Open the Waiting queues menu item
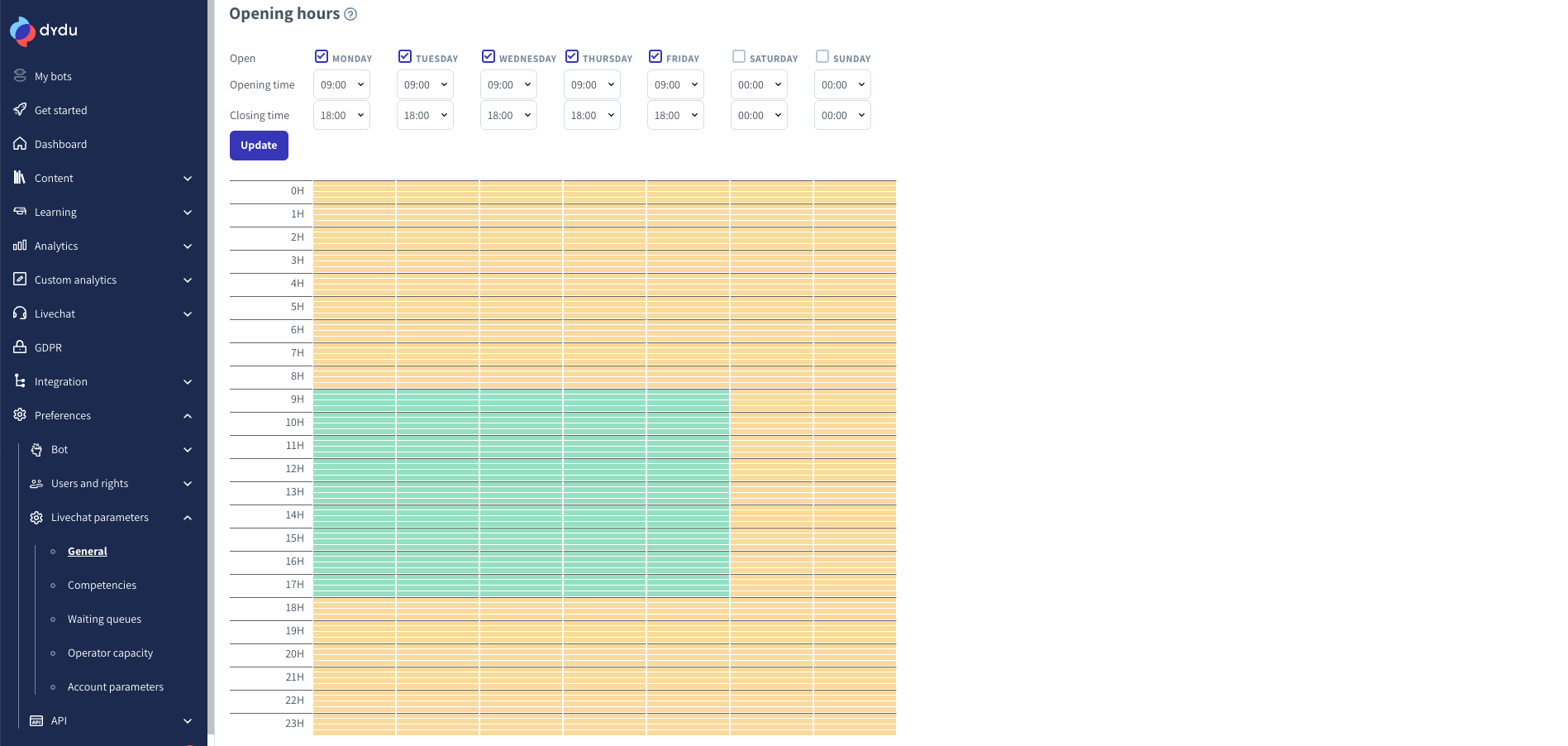This screenshot has width=1568, height=746. (x=104, y=619)
